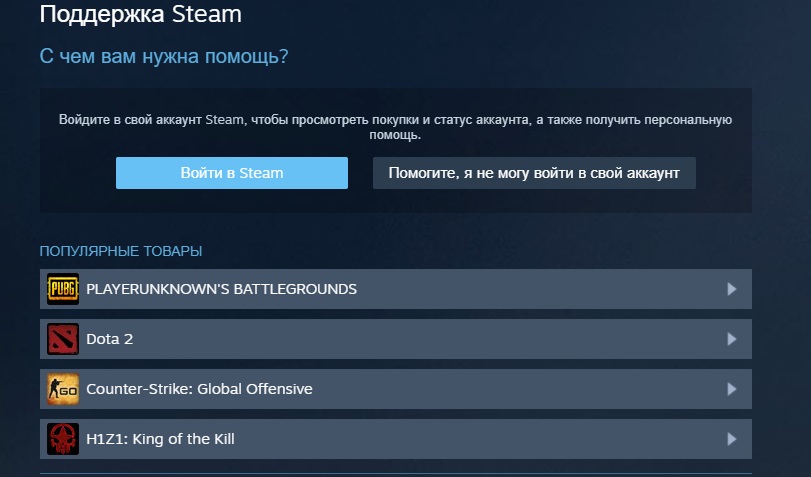Open the H1Z1 row's right arrow
The height and width of the screenshot is (477, 811).
click(x=731, y=439)
